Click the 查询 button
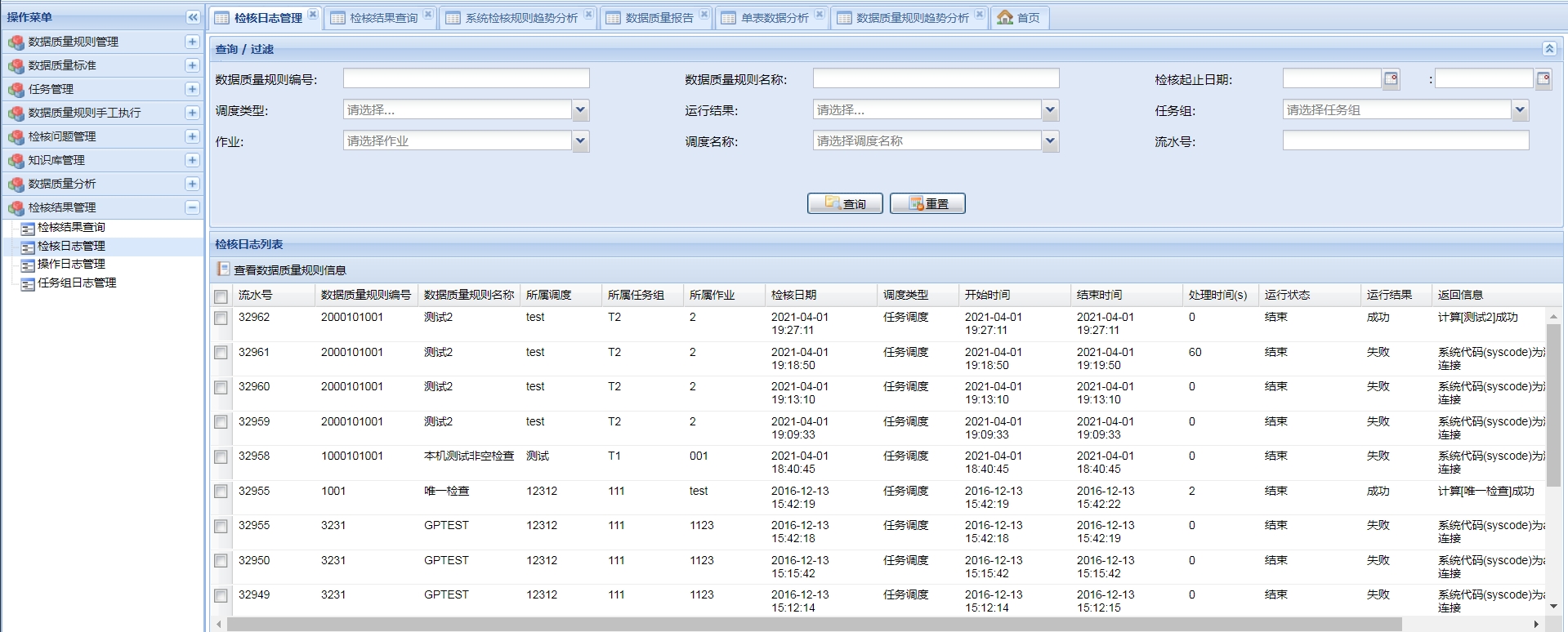This screenshot has width=1568, height=632. click(x=845, y=203)
